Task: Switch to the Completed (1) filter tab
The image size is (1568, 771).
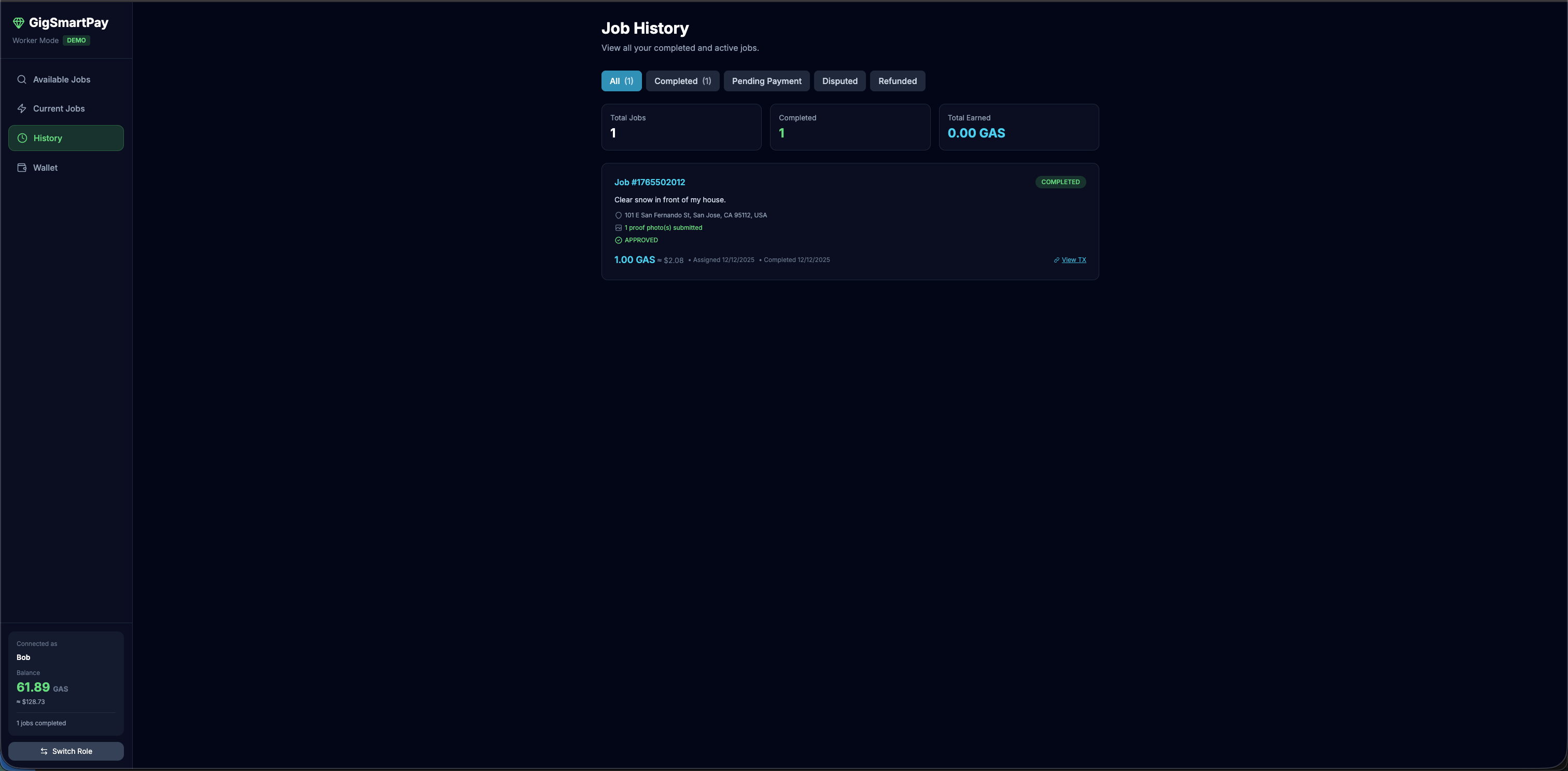Action: point(682,81)
